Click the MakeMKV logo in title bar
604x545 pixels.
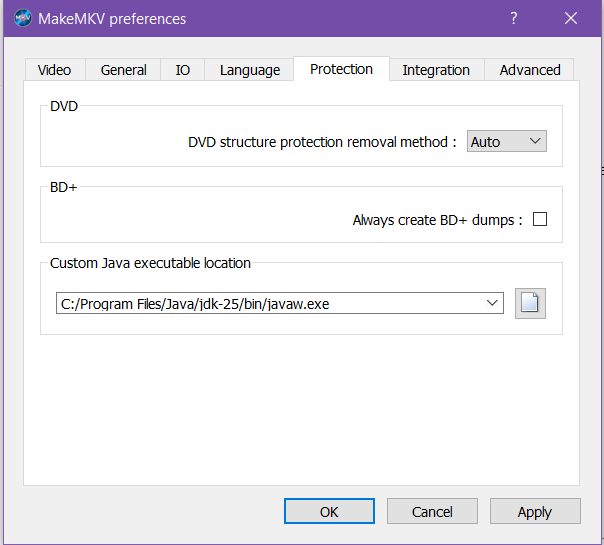click(x=23, y=18)
